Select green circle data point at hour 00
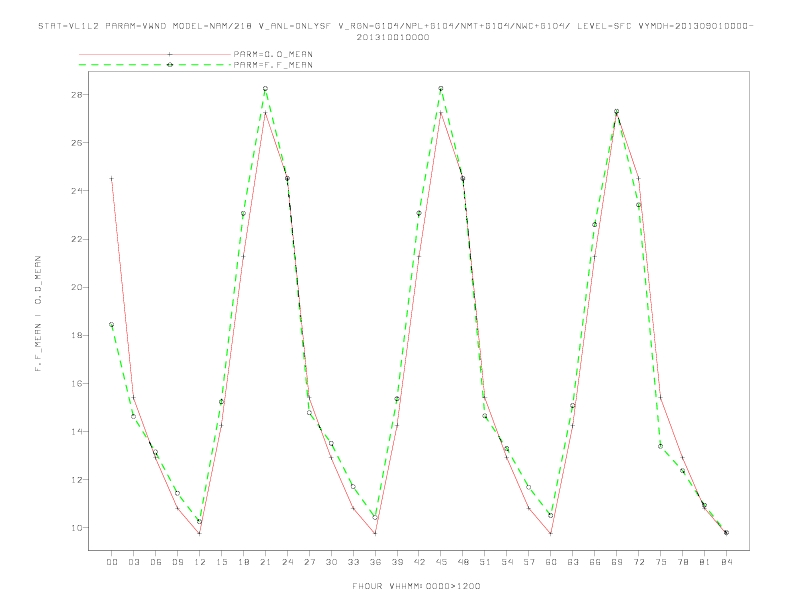This screenshot has width=792, height=612. pyautogui.click(x=112, y=325)
